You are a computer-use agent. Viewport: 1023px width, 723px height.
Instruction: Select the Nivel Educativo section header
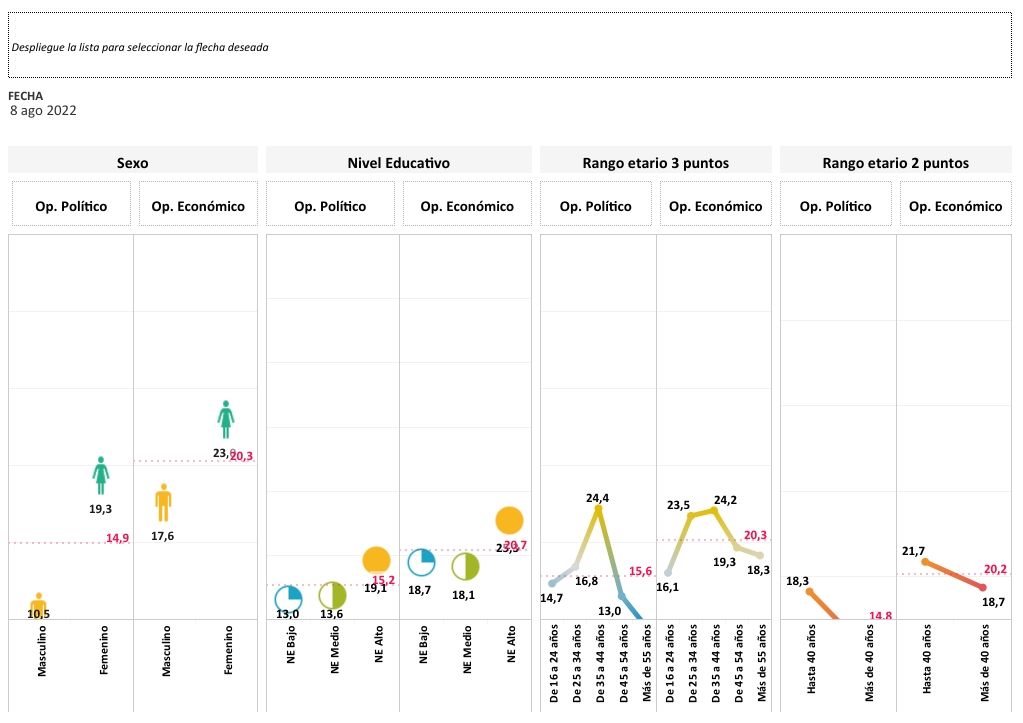[x=398, y=162]
